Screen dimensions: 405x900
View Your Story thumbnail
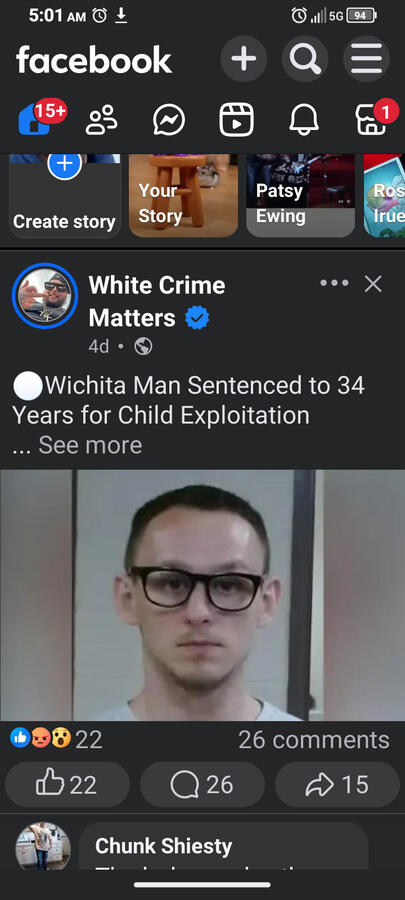tap(183, 195)
